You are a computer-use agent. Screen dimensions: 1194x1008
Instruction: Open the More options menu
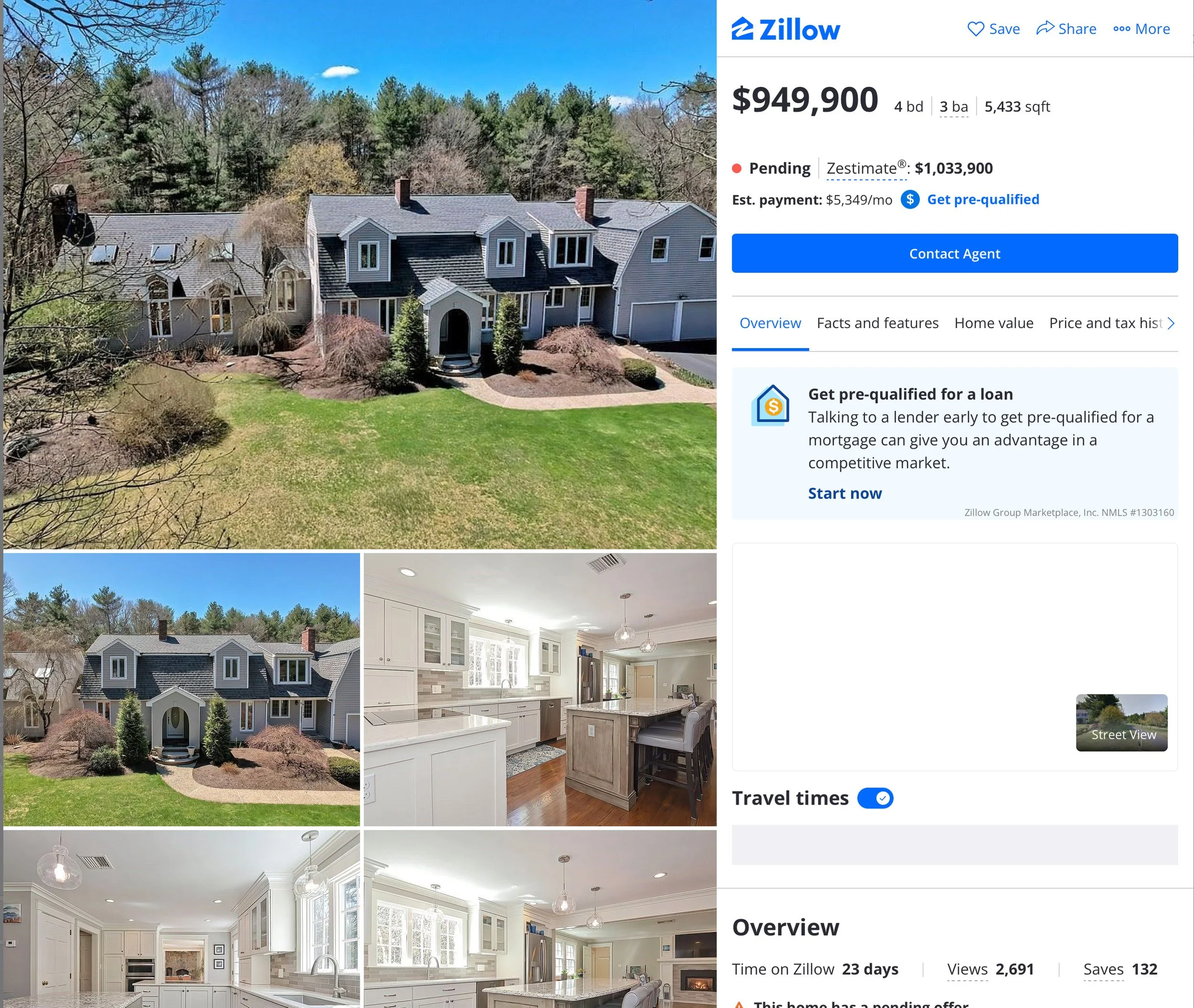coord(1141,29)
